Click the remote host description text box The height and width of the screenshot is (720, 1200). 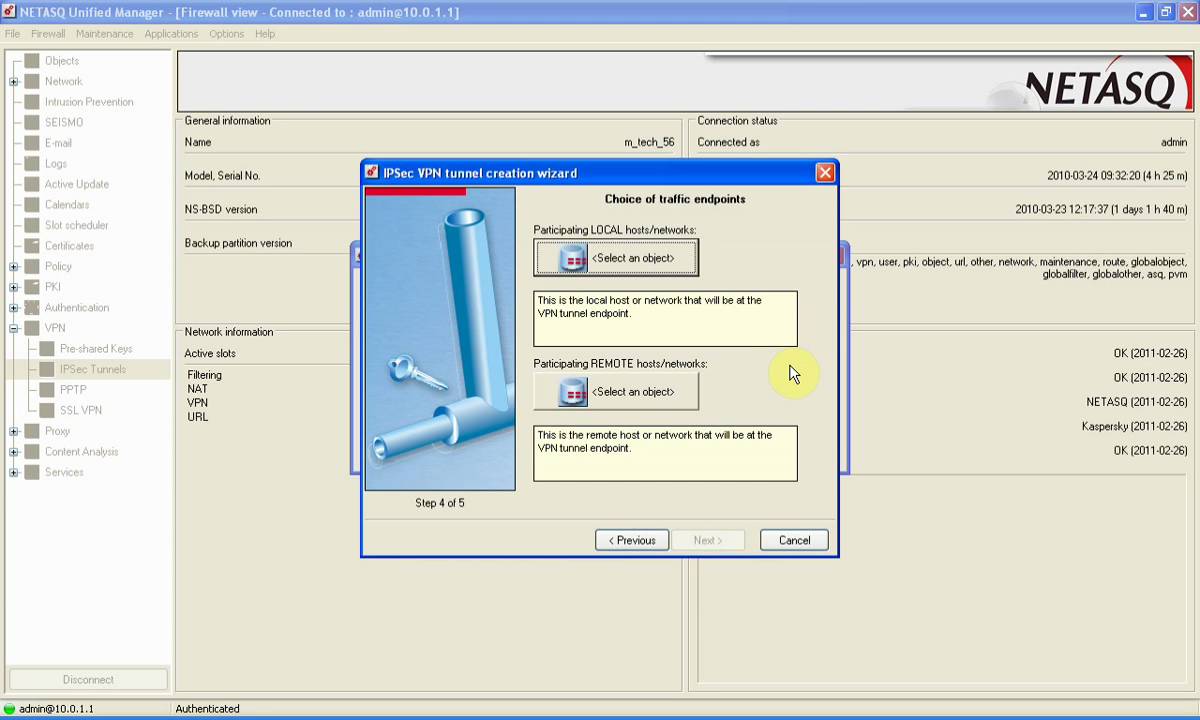pyautogui.click(x=665, y=454)
